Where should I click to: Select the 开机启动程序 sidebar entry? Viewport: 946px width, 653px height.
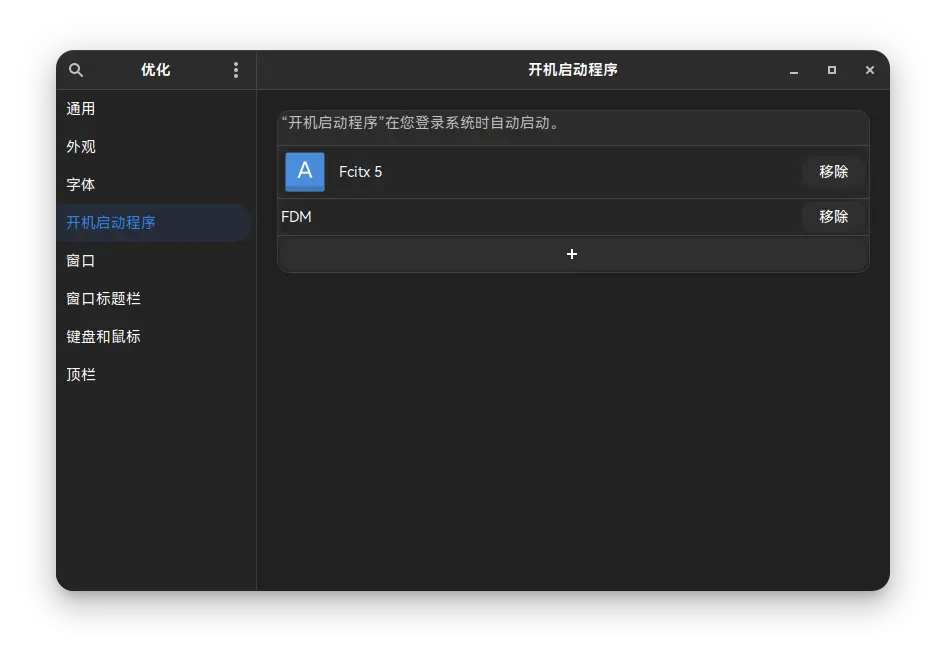tap(111, 223)
